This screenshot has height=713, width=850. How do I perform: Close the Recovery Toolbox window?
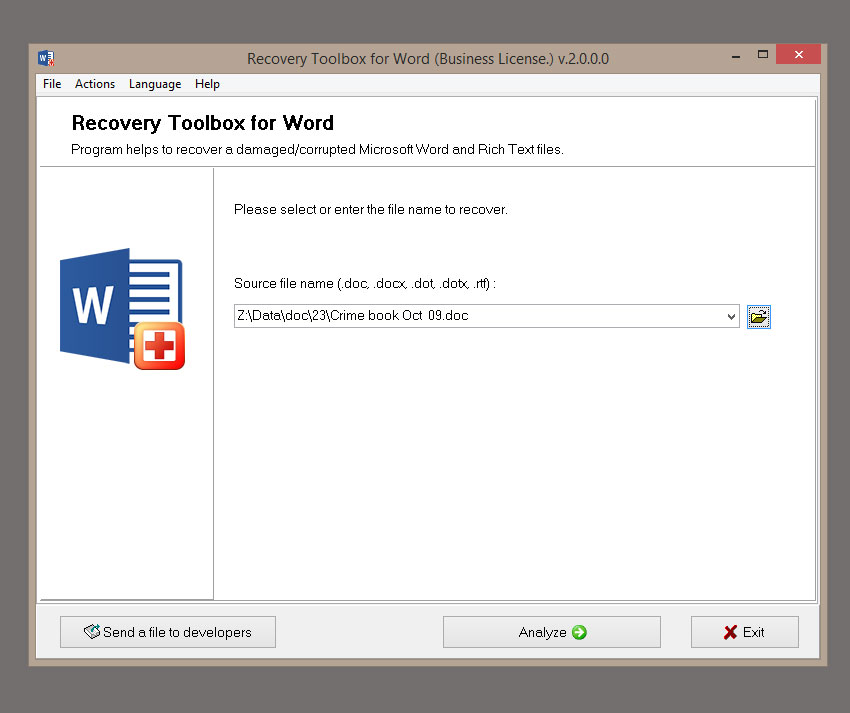coord(799,55)
